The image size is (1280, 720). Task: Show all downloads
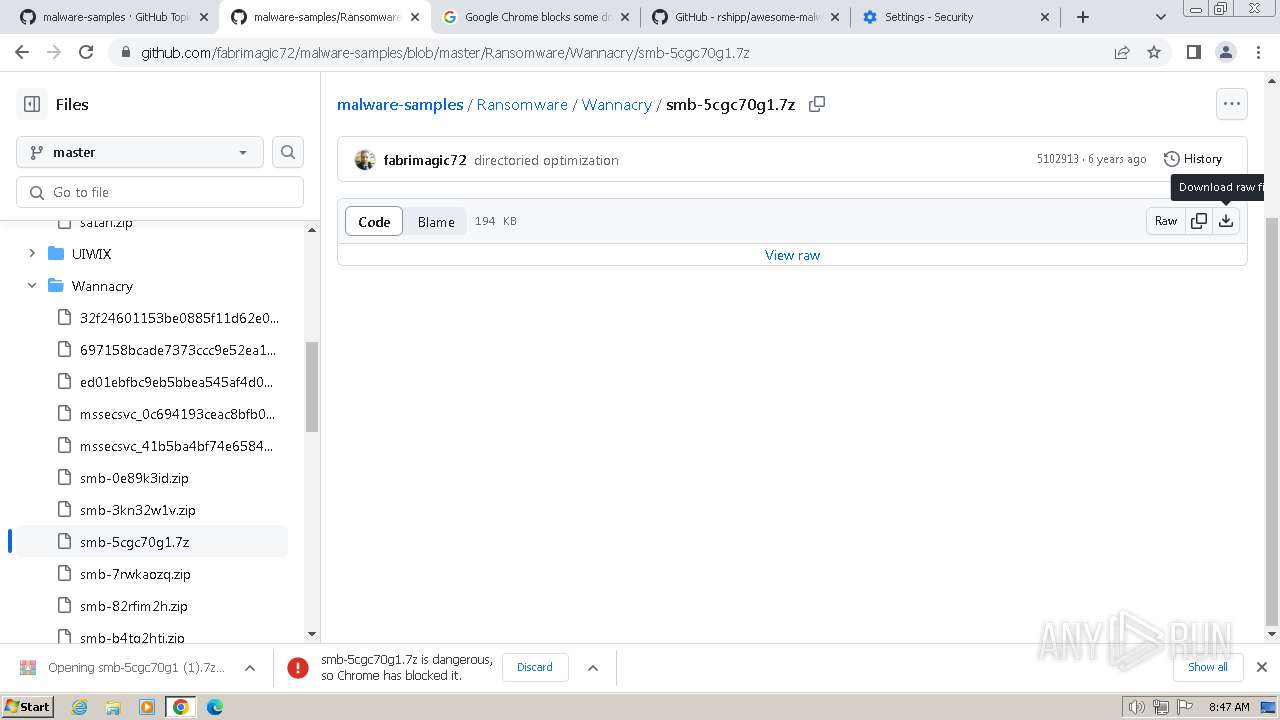coord(1207,667)
